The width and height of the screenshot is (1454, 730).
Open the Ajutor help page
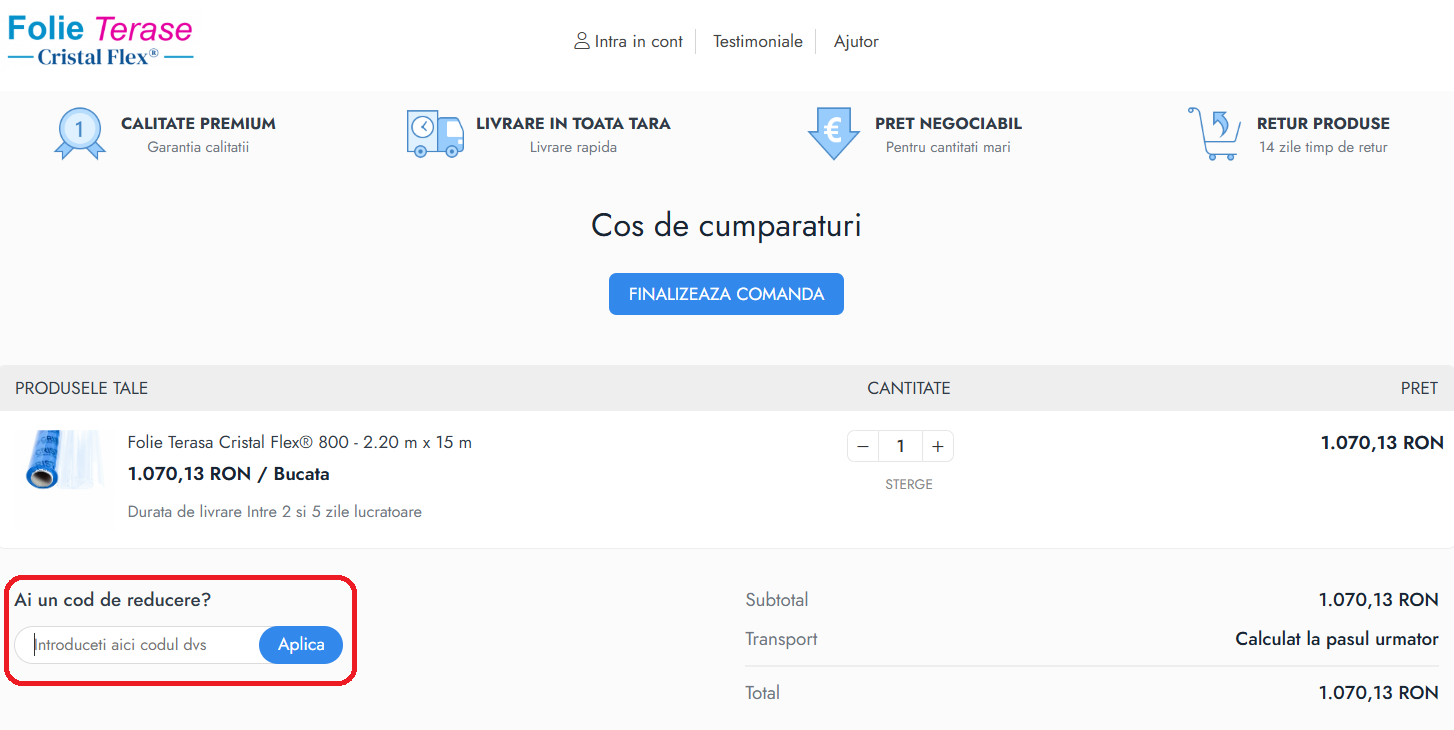point(856,42)
